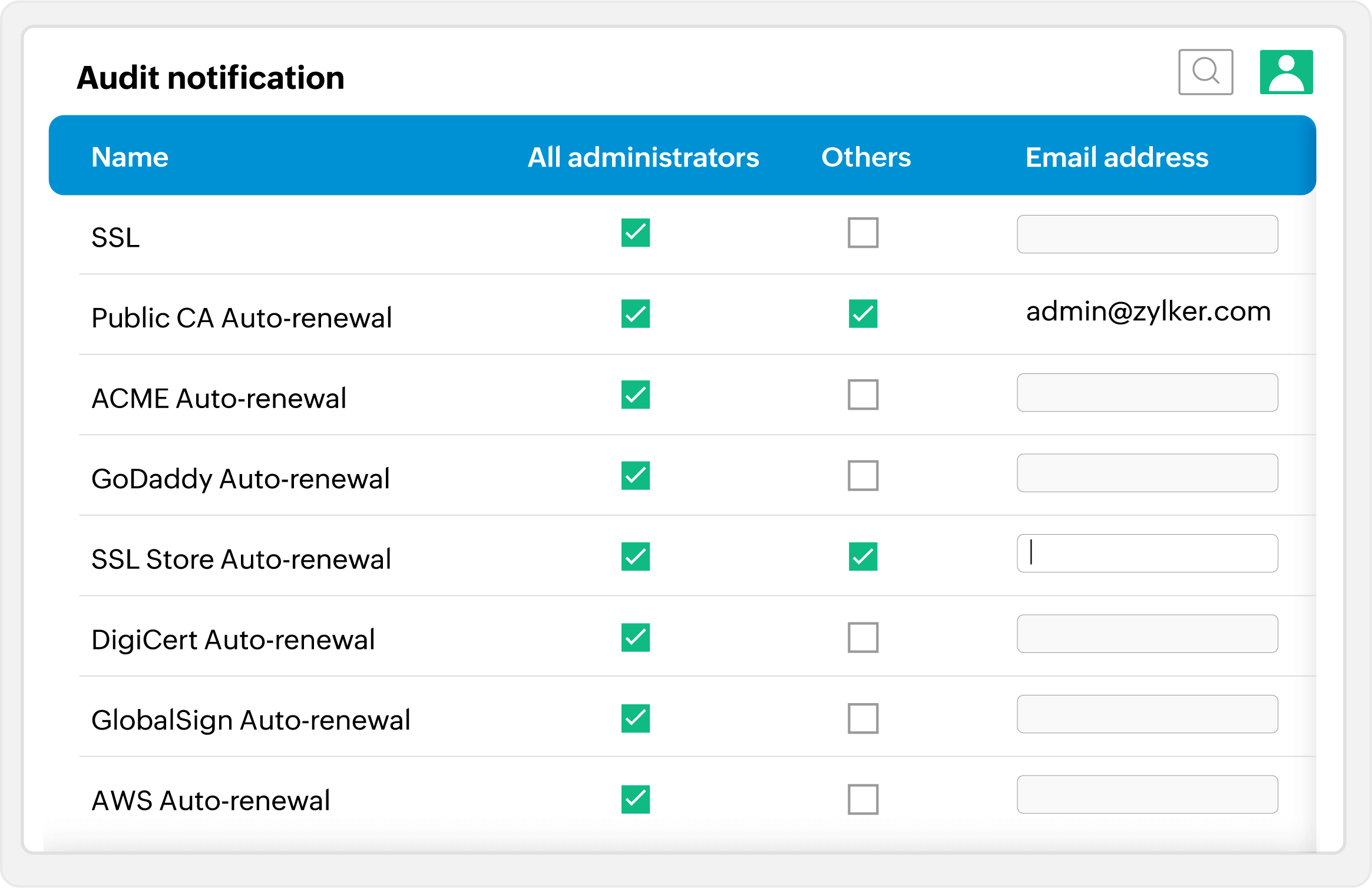
Task: Enable Others for AWS Auto-renewal
Action: tap(862, 799)
